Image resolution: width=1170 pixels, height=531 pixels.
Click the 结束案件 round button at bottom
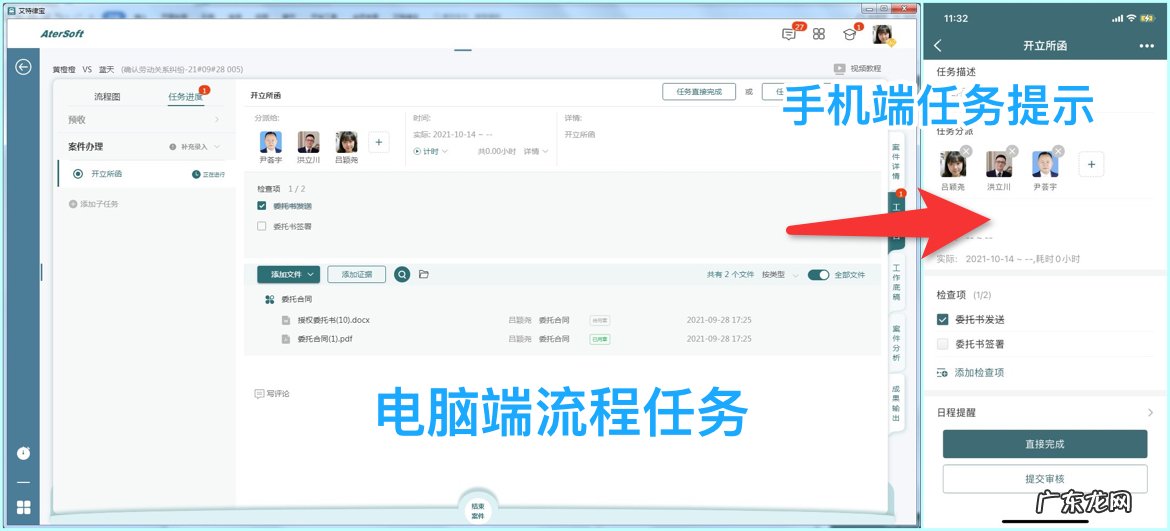point(478,511)
